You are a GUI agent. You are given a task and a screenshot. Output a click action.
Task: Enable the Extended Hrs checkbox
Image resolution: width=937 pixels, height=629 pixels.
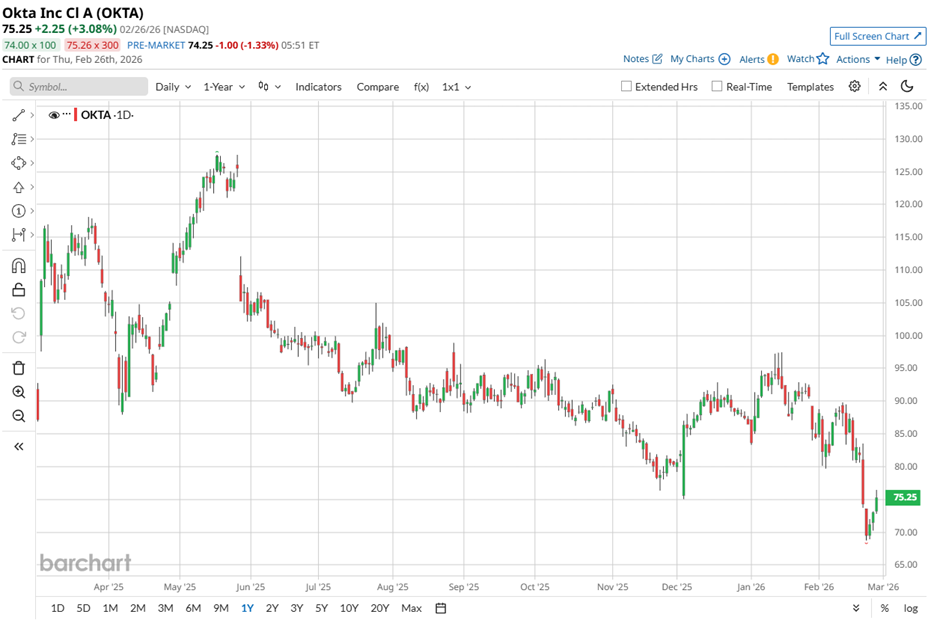627,87
